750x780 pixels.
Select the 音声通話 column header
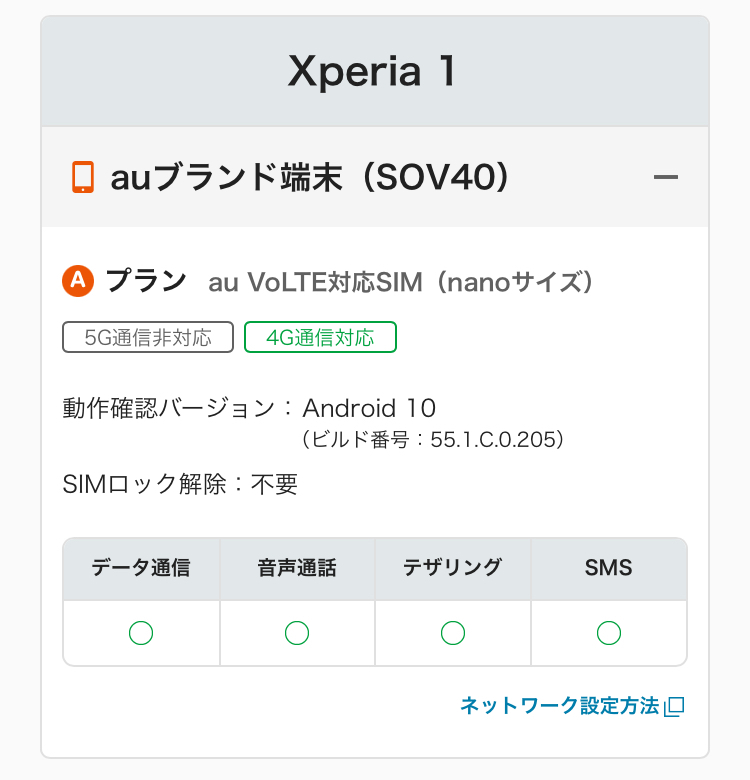click(x=297, y=568)
